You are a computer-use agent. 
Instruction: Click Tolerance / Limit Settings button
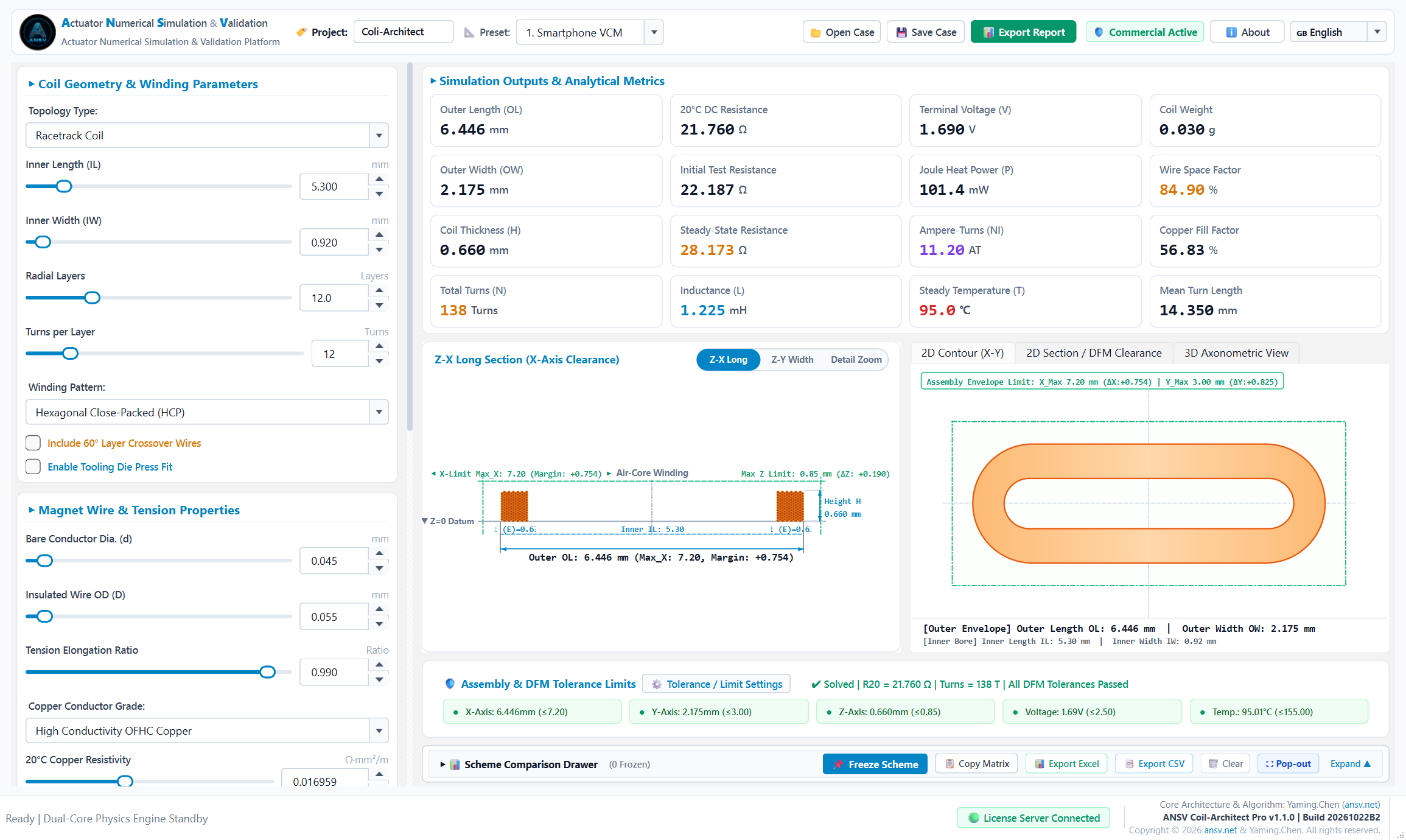click(716, 684)
